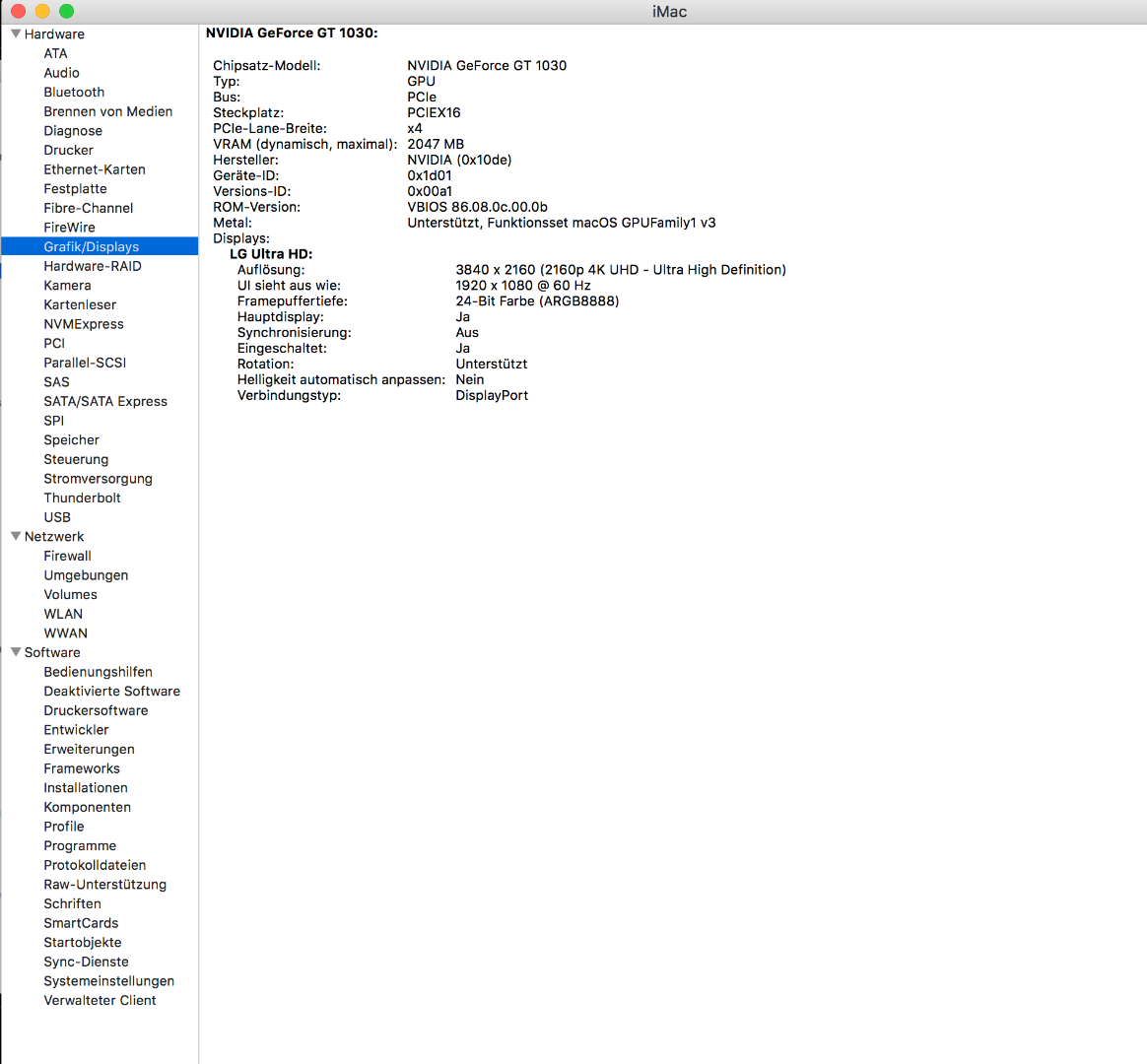Collapse the Netzwerk section triangle
This screenshot has width=1147, height=1064.
(16, 536)
